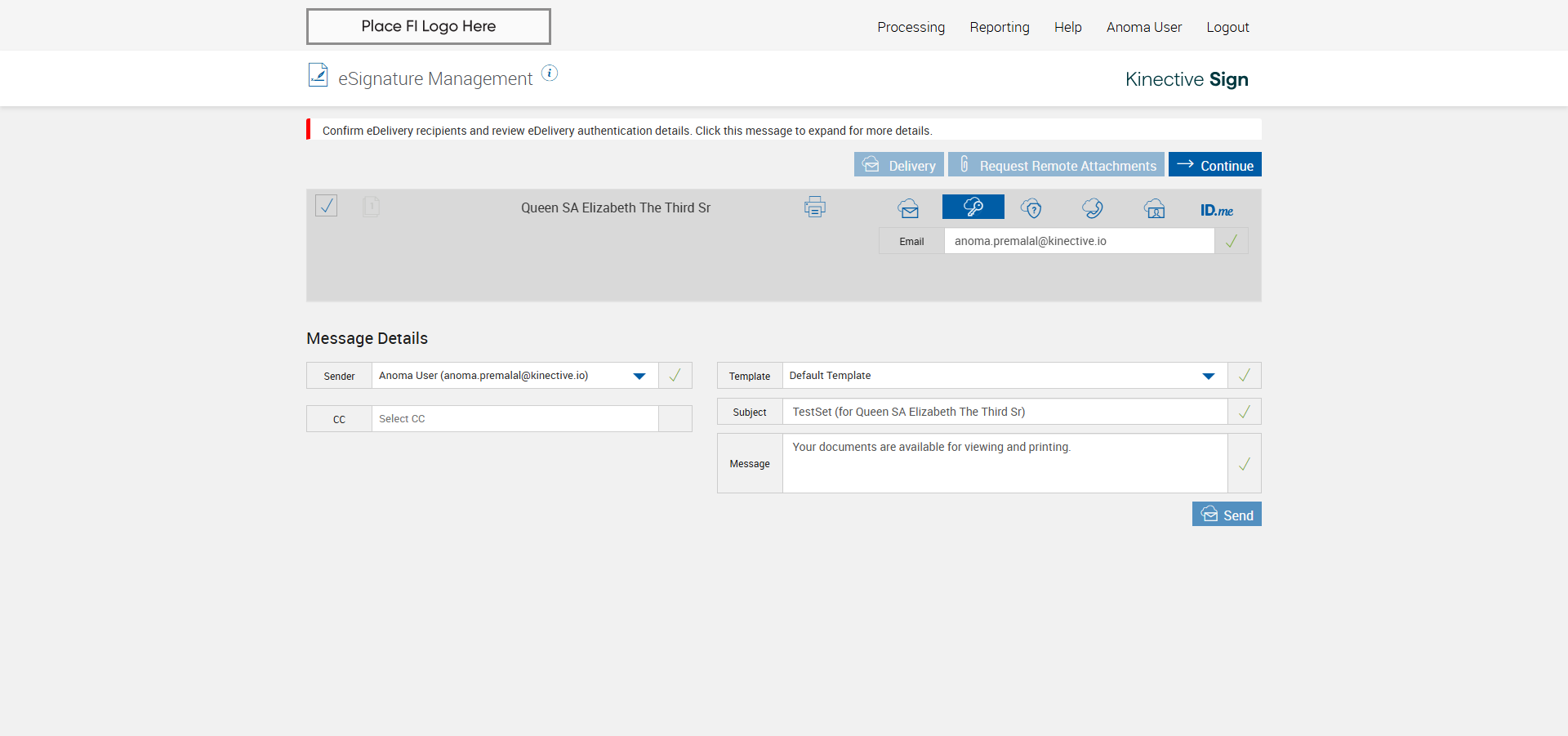Viewport: 1568px width, 736px height.
Task: Expand the Sender dropdown
Action: (x=639, y=376)
